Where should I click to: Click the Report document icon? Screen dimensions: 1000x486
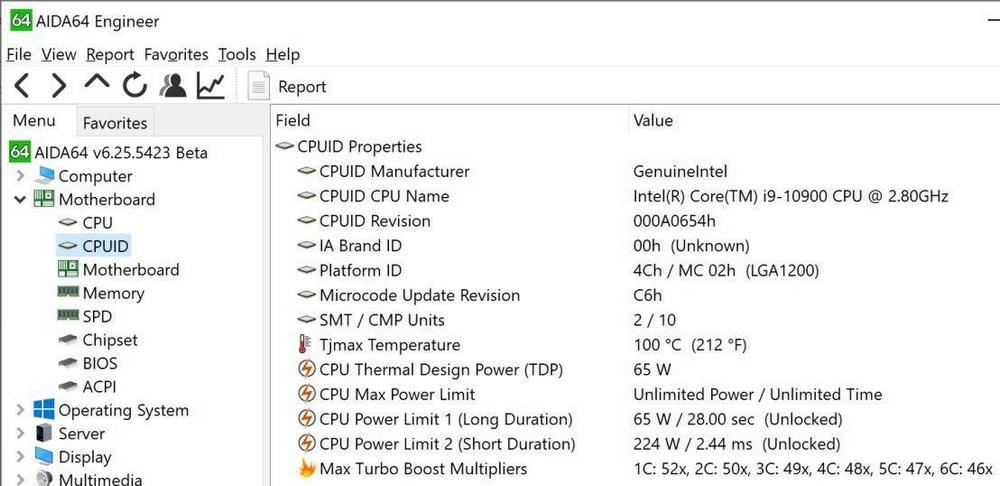coord(258,85)
